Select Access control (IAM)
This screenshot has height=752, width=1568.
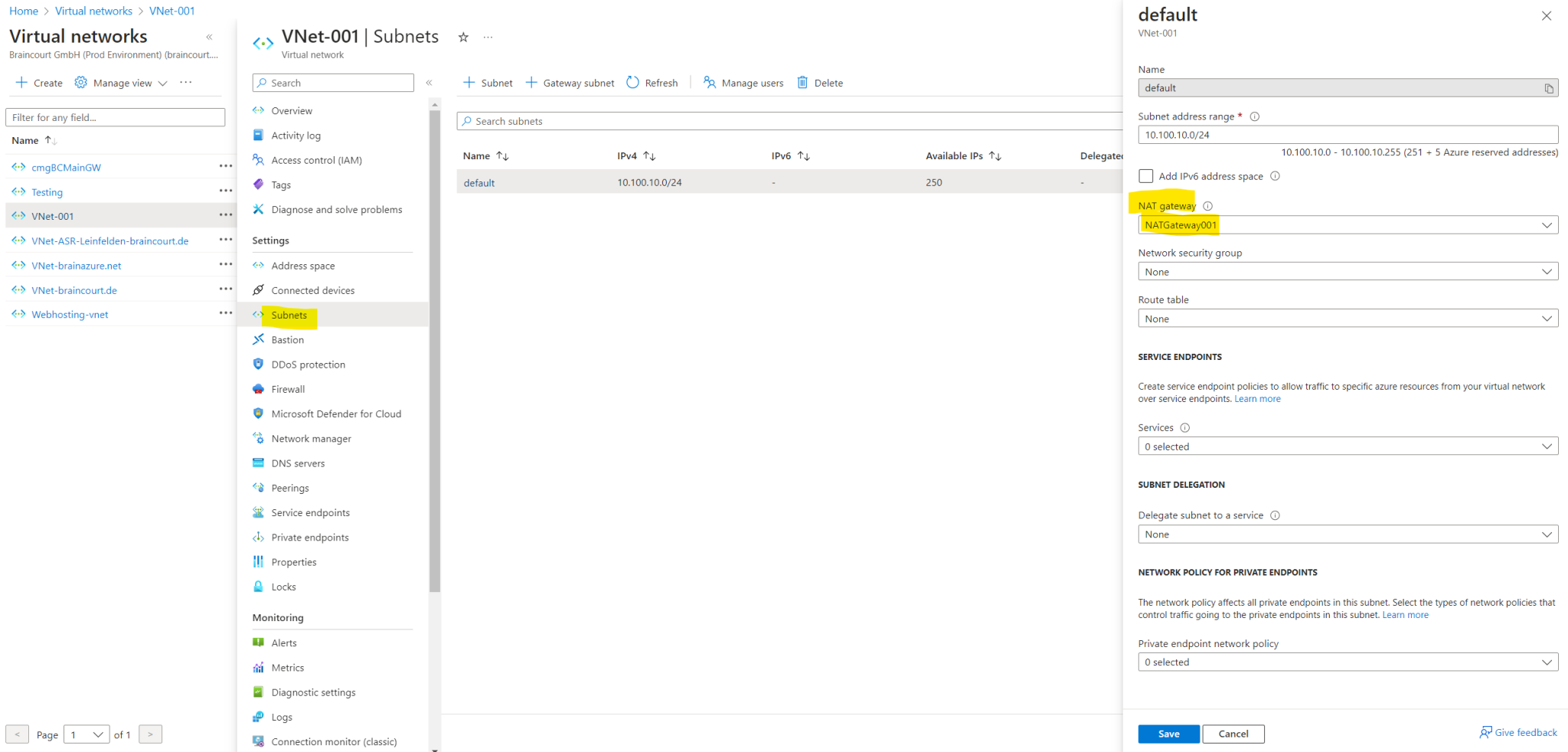click(315, 159)
